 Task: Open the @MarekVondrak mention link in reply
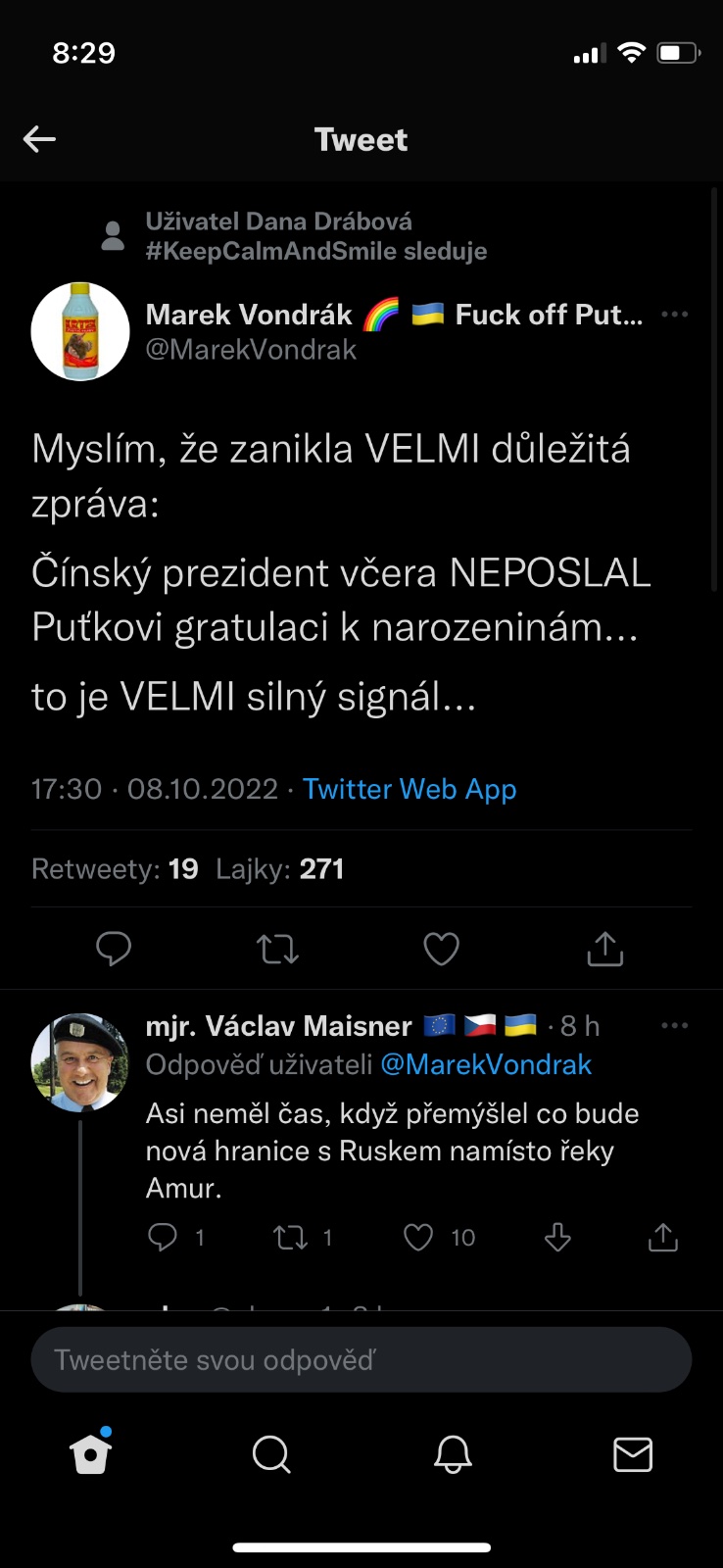[x=486, y=1064]
